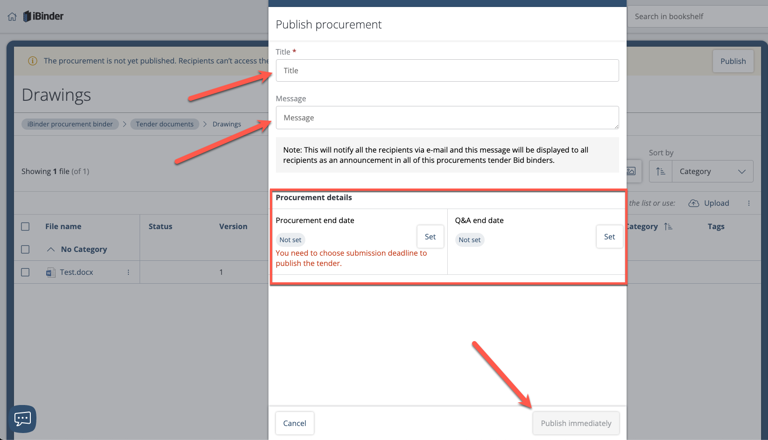Open the three-dot menu next to Test.docx
The height and width of the screenshot is (440, 768).
(128, 272)
